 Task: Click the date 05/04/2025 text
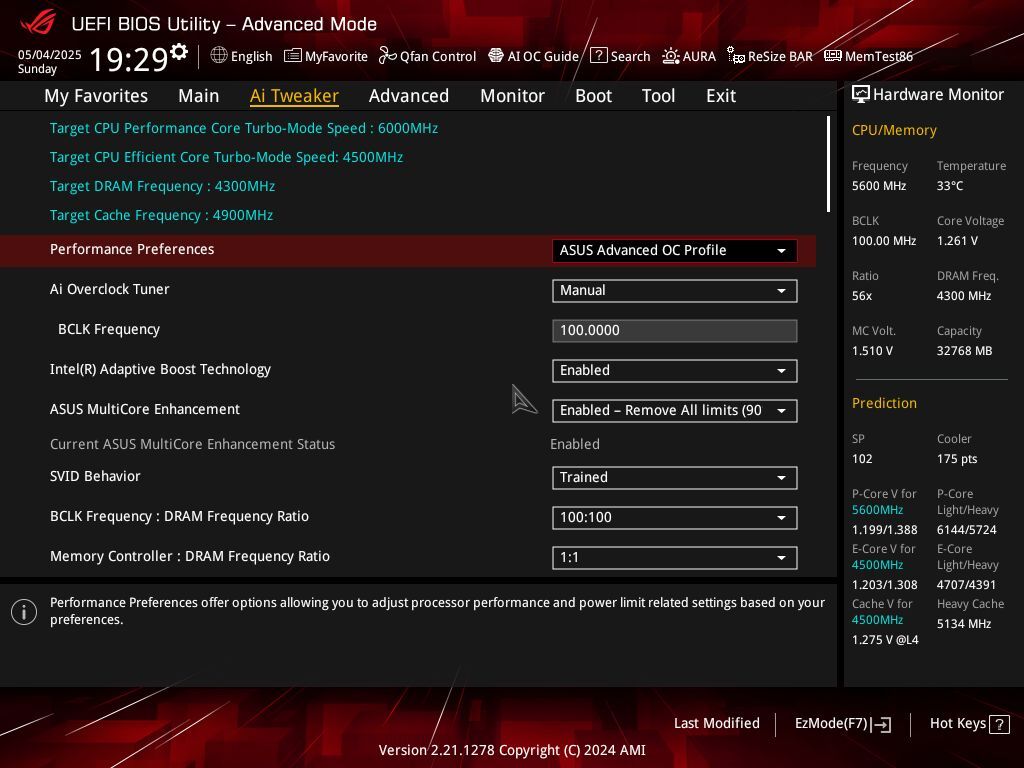pyautogui.click(x=50, y=55)
